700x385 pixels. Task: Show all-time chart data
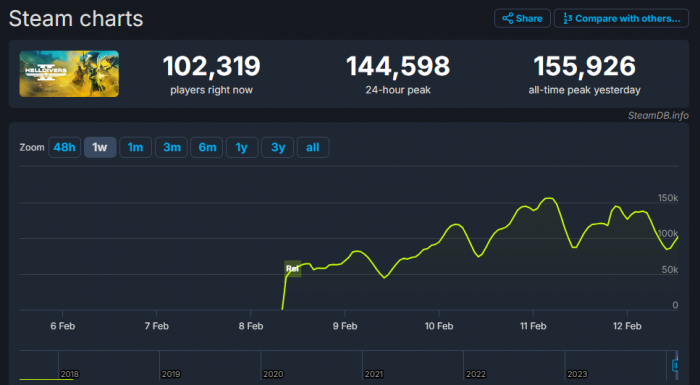313,147
